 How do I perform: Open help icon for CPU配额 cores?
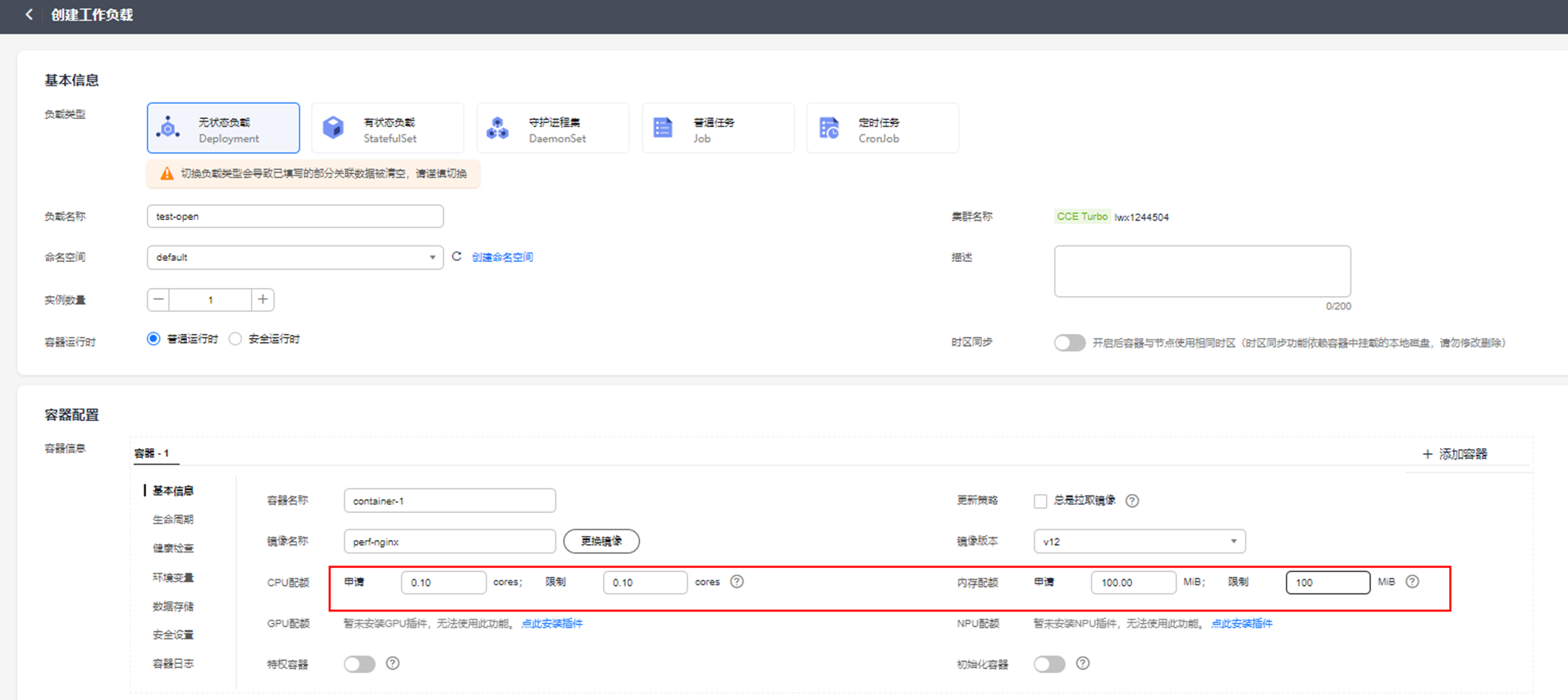coord(737,582)
